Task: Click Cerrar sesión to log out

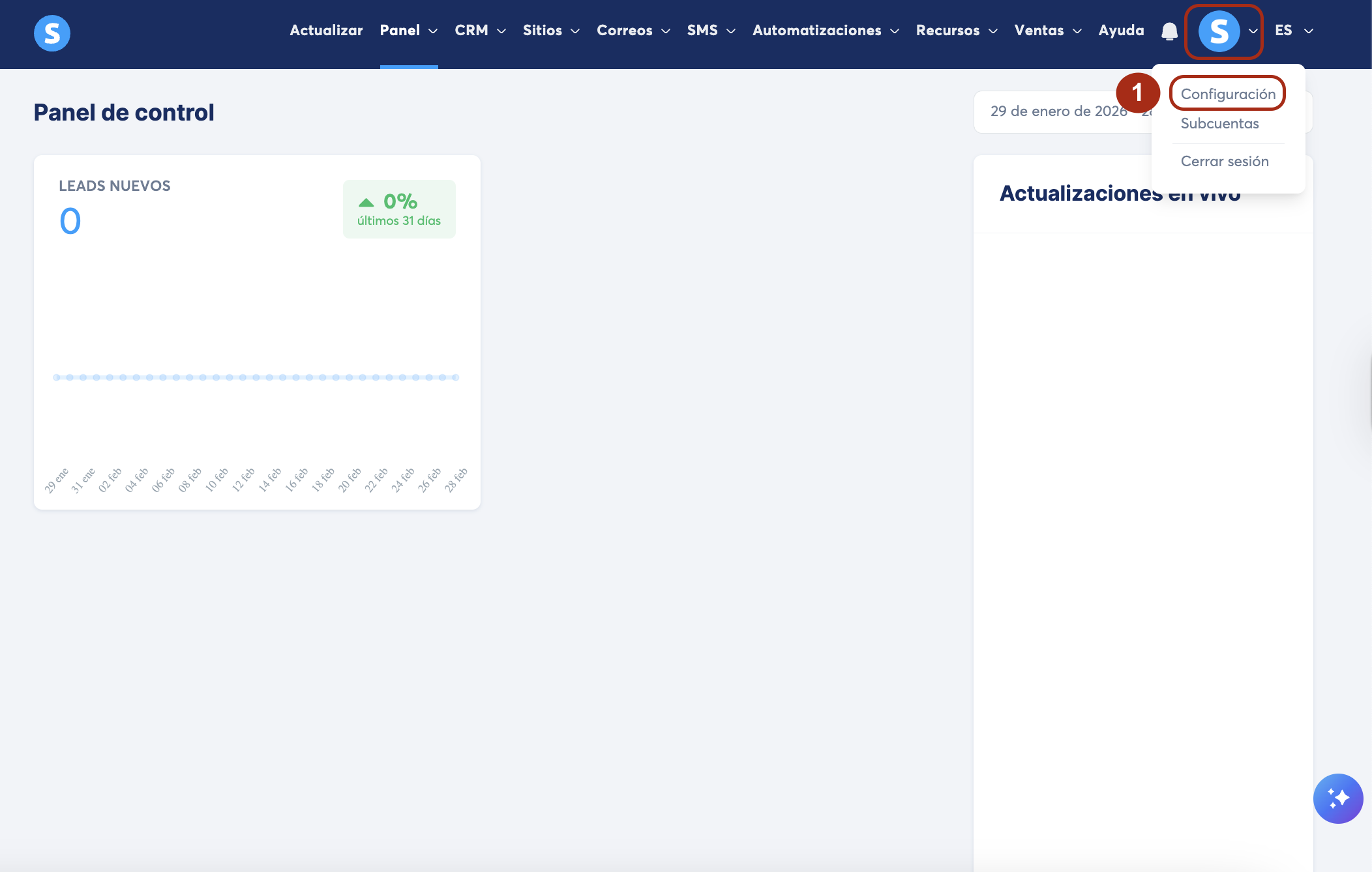Action: tap(1225, 161)
